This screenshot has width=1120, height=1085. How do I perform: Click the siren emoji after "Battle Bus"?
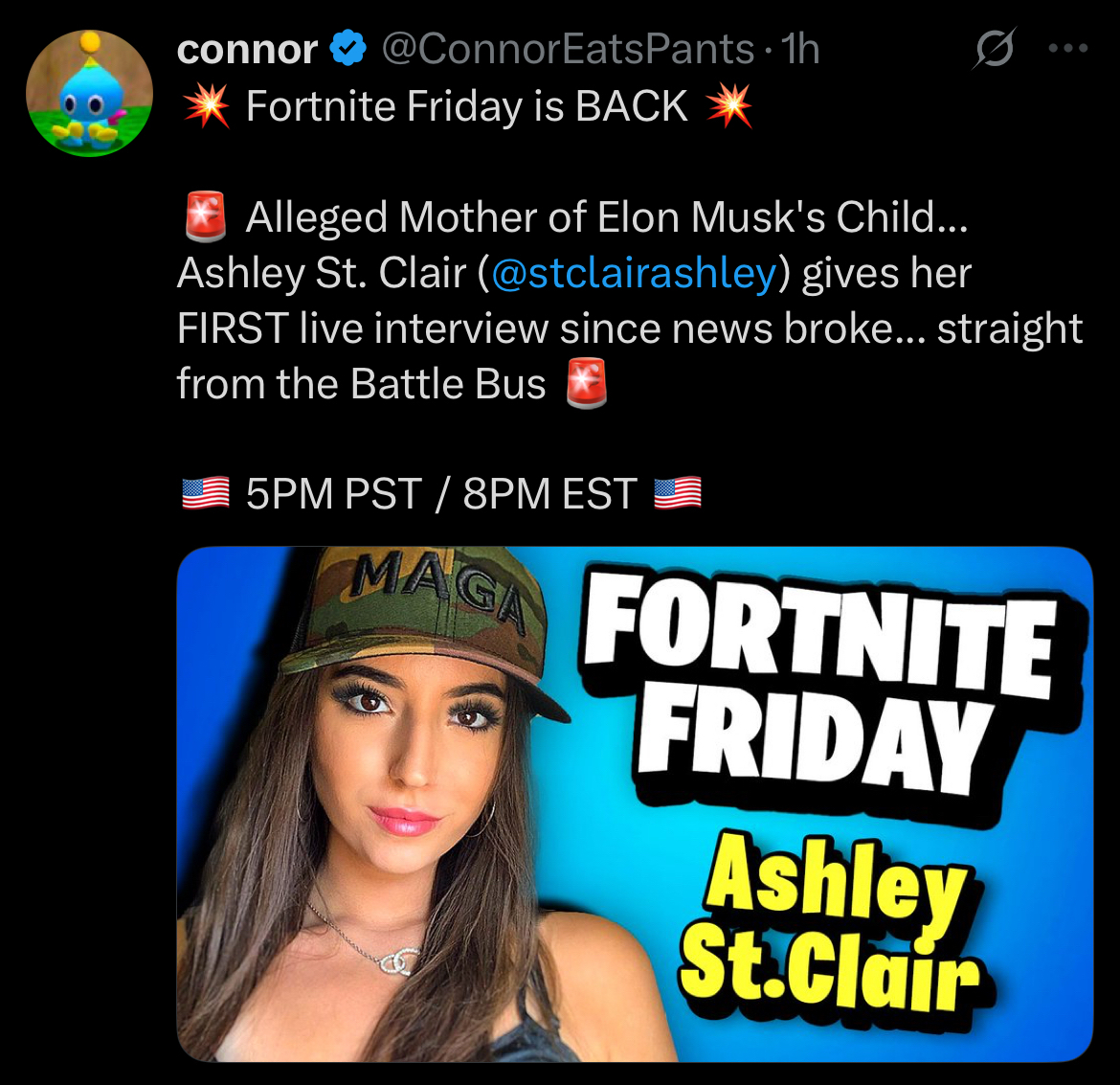(x=587, y=384)
